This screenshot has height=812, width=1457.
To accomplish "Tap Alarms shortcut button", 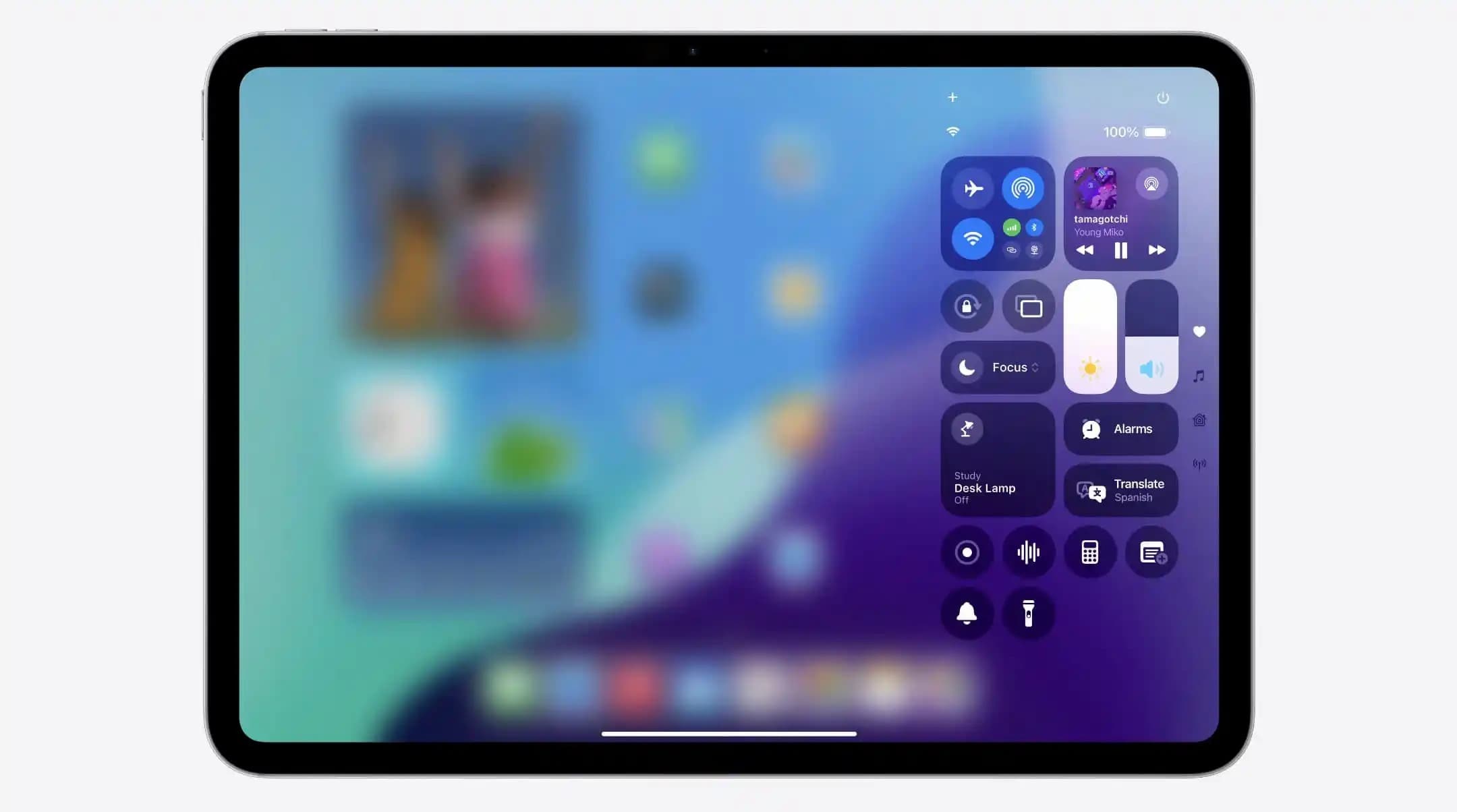I will pyautogui.click(x=1120, y=428).
